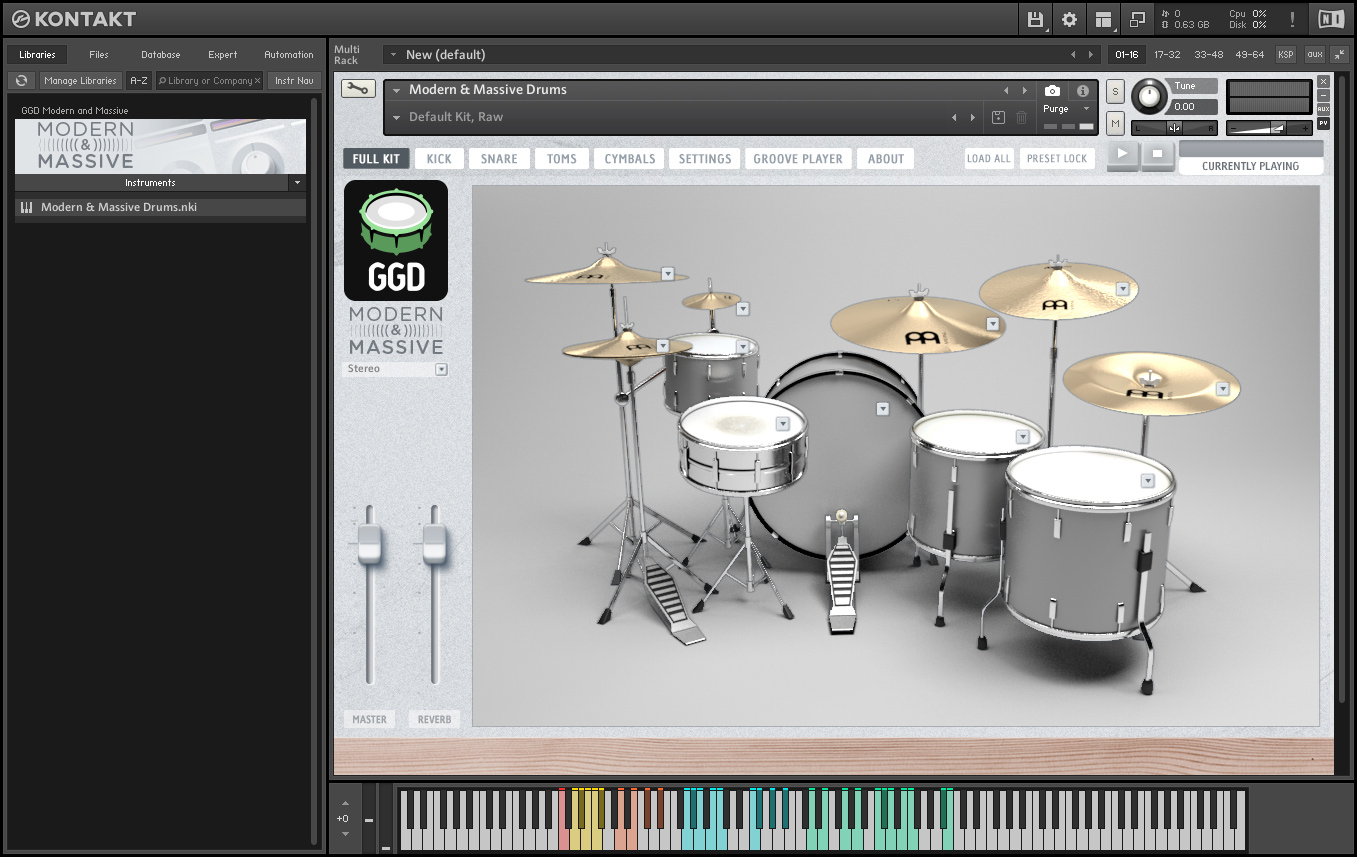The width and height of the screenshot is (1357, 857).
Task: Switch to the KICK tab
Action: click(x=439, y=158)
